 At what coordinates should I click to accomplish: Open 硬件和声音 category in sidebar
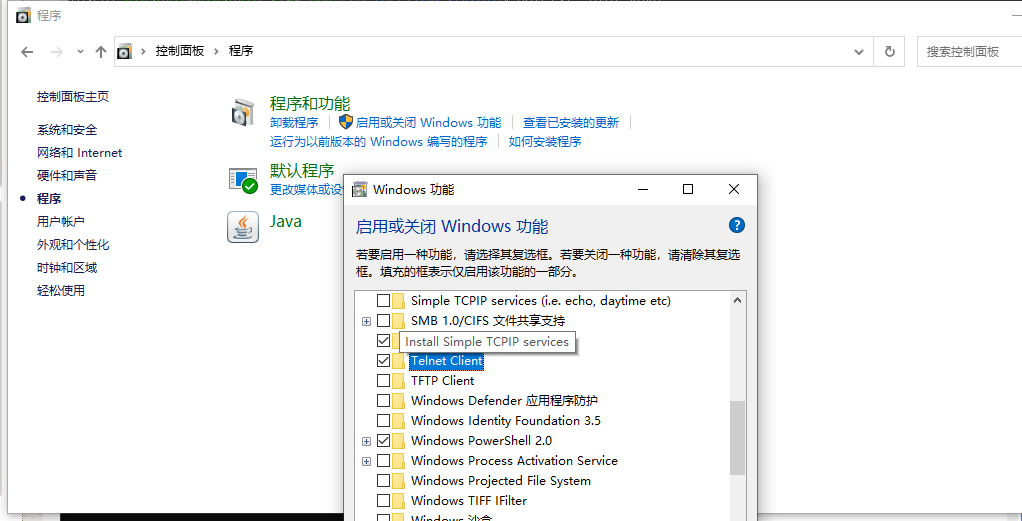pyautogui.click(x=67, y=175)
